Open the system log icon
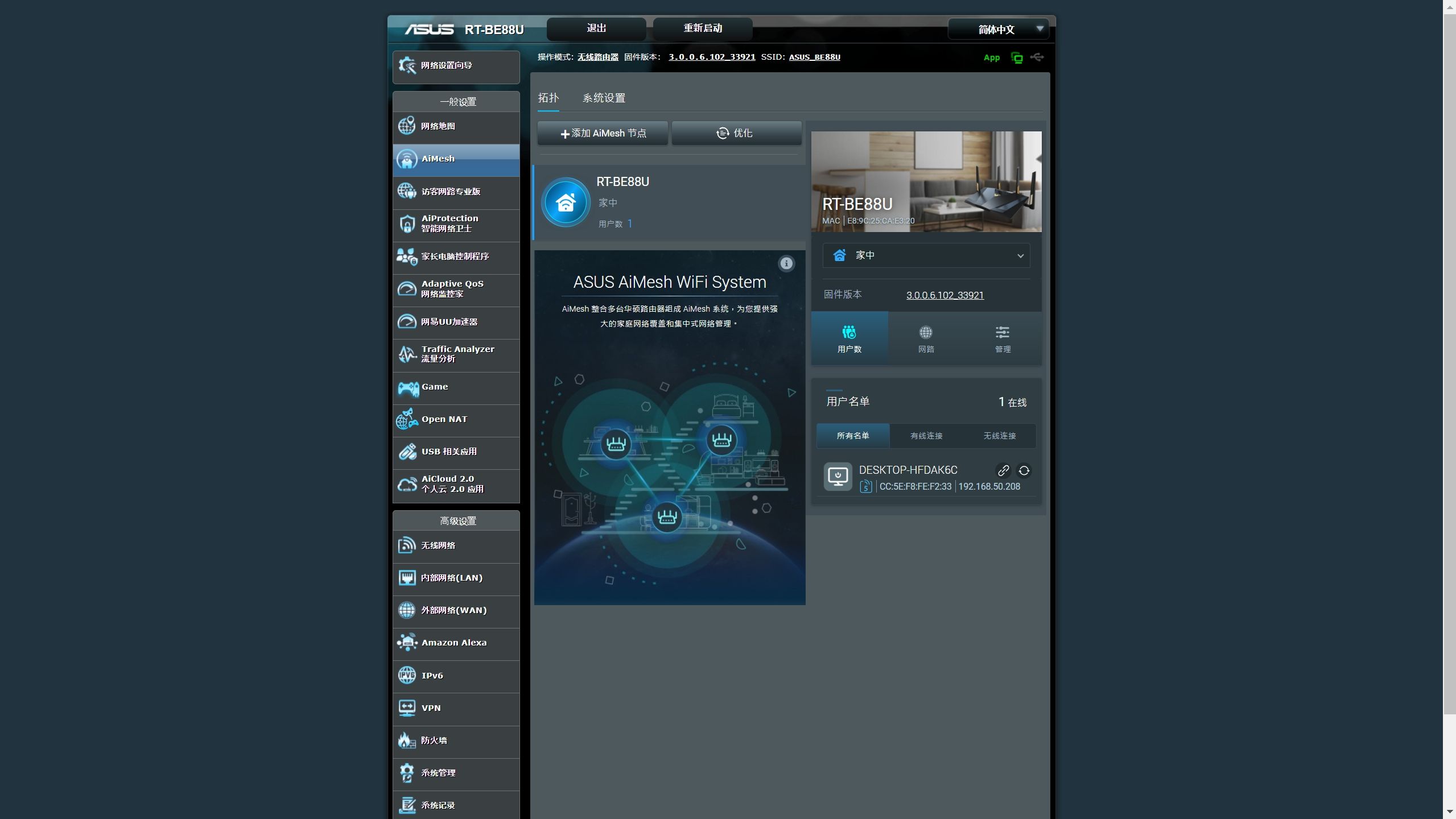The image size is (1456, 819). (x=407, y=805)
